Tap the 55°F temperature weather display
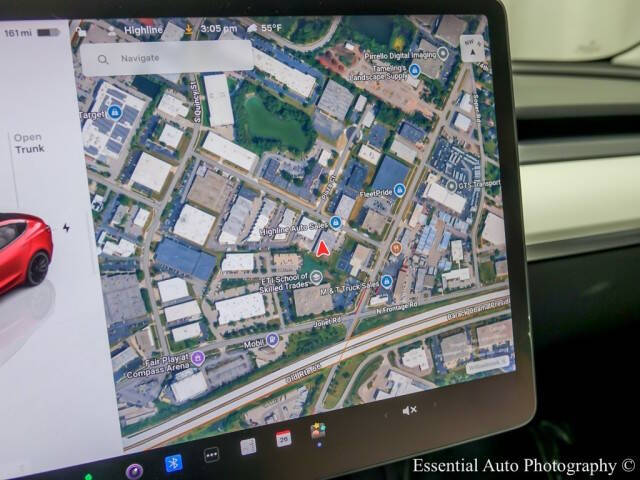 point(267,28)
